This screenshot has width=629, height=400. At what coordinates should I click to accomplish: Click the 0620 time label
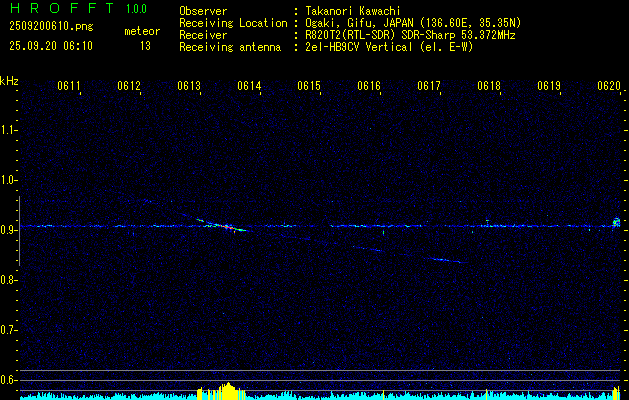[x=609, y=87]
